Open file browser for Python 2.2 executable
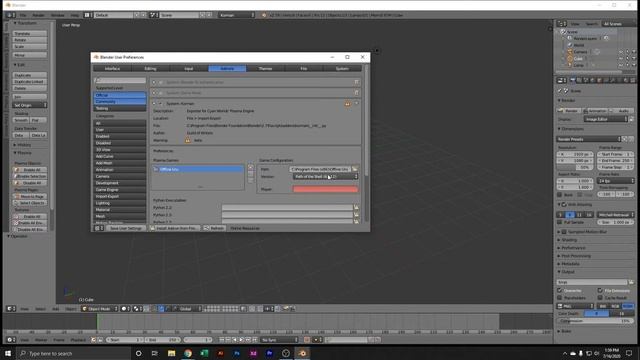 coord(356,207)
